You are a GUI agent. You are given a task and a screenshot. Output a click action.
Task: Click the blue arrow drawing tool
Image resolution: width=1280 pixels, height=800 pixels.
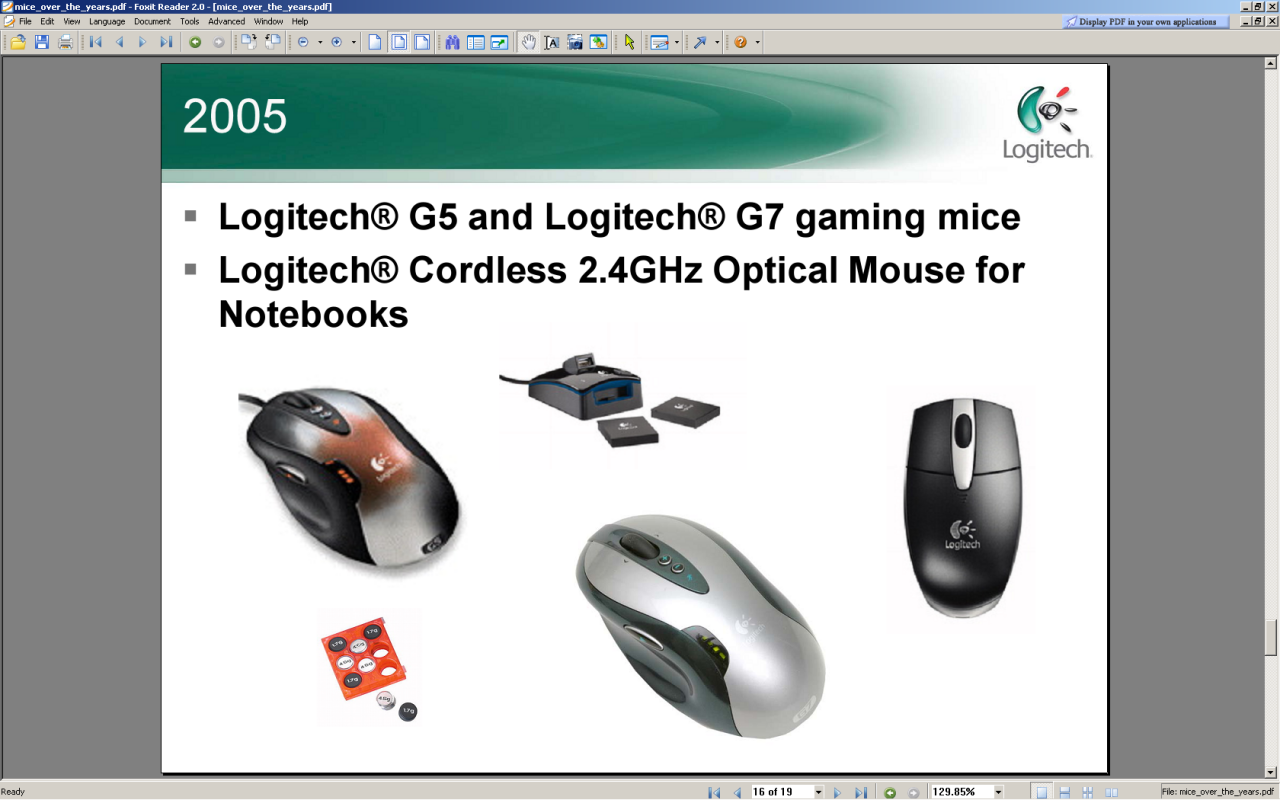[700, 42]
